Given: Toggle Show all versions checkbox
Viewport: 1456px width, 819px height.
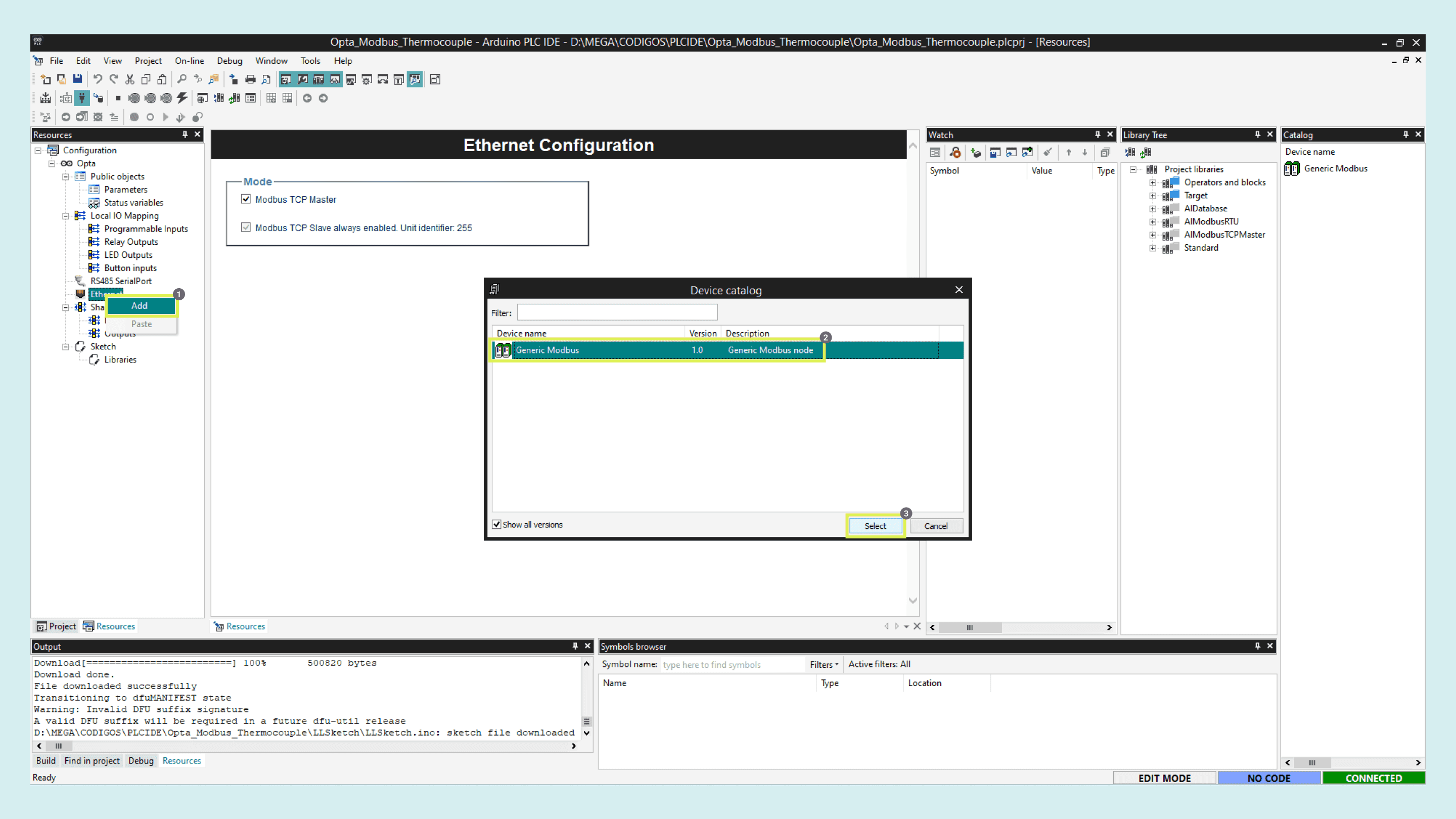Looking at the screenshot, I should (x=497, y=525).
